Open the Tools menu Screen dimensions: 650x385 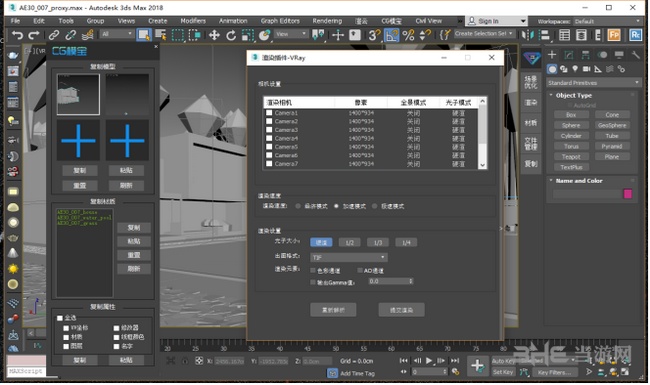65,21
